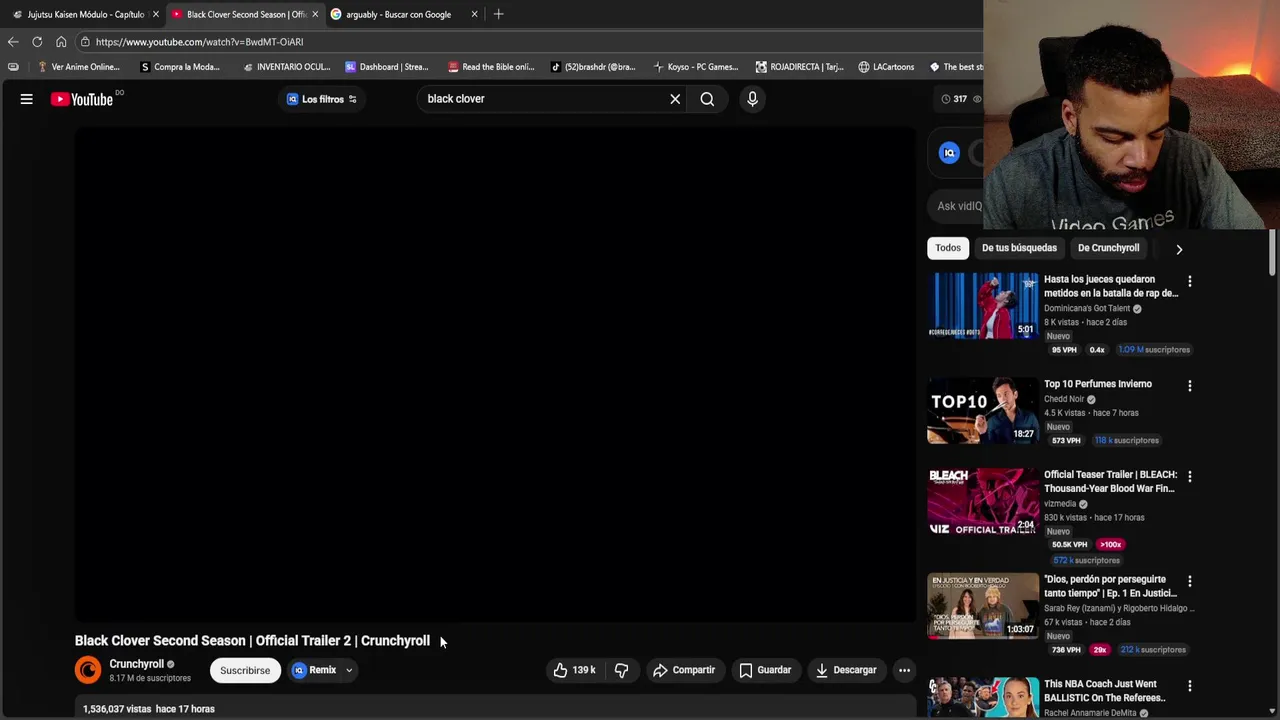This screenshot has height=720, width=1280.
Task: Click the vidIQ 317 counter clock icon
Action: point(946,99)
